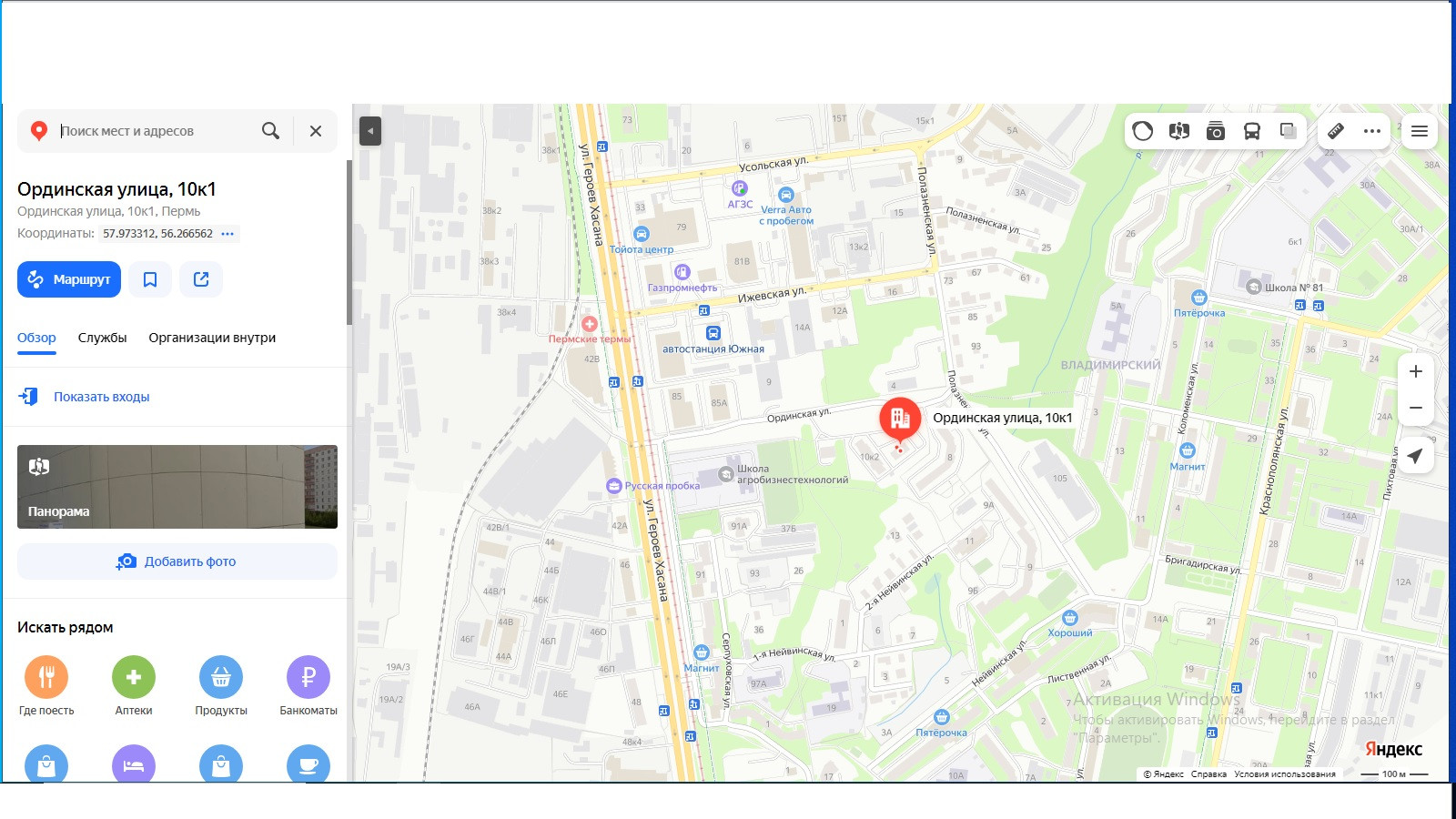
Task: Expand coordinates options with three dots
Action: click(x=227, y=234)
